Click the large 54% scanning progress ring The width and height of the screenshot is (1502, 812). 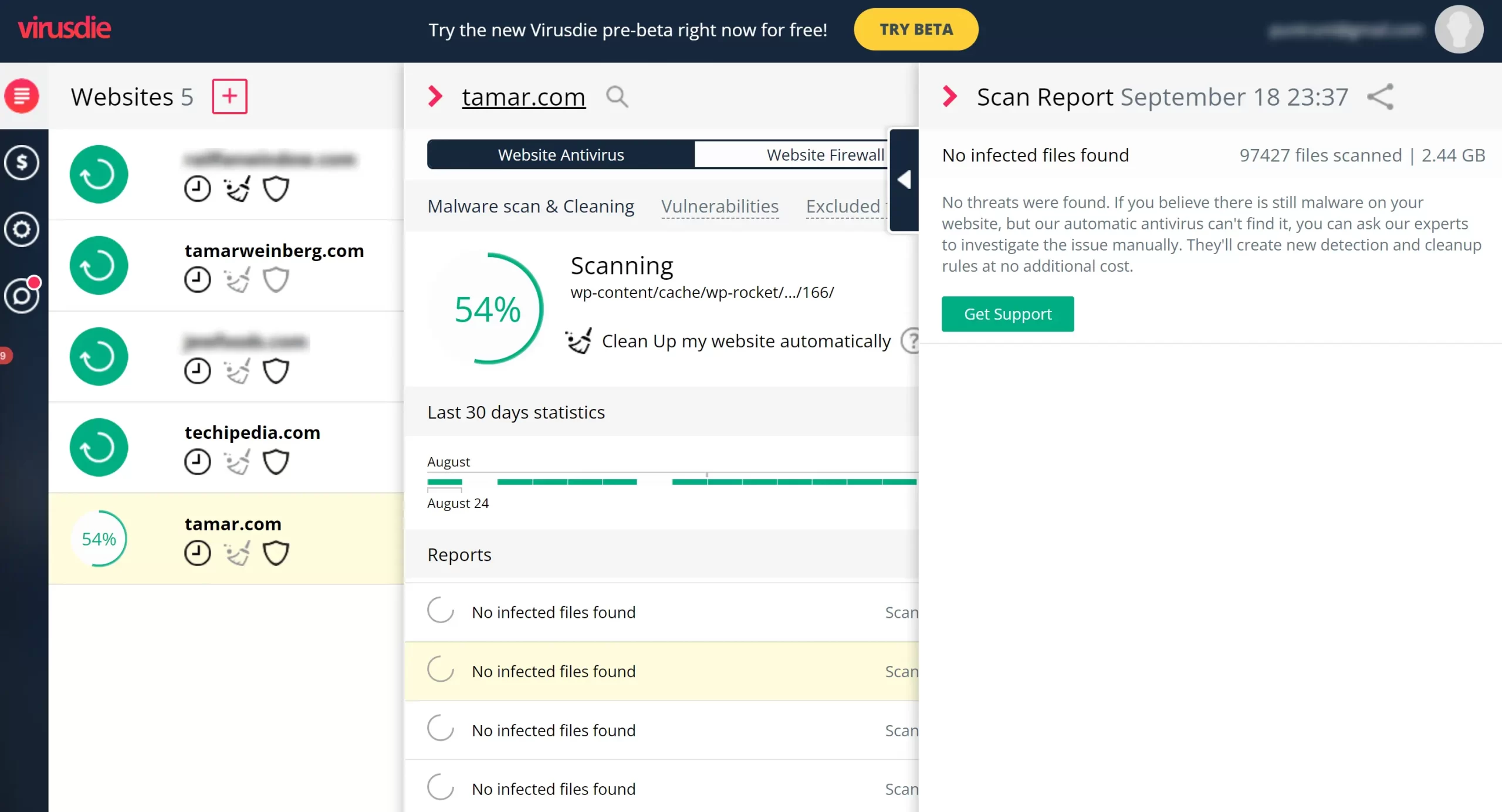[487, 309]
